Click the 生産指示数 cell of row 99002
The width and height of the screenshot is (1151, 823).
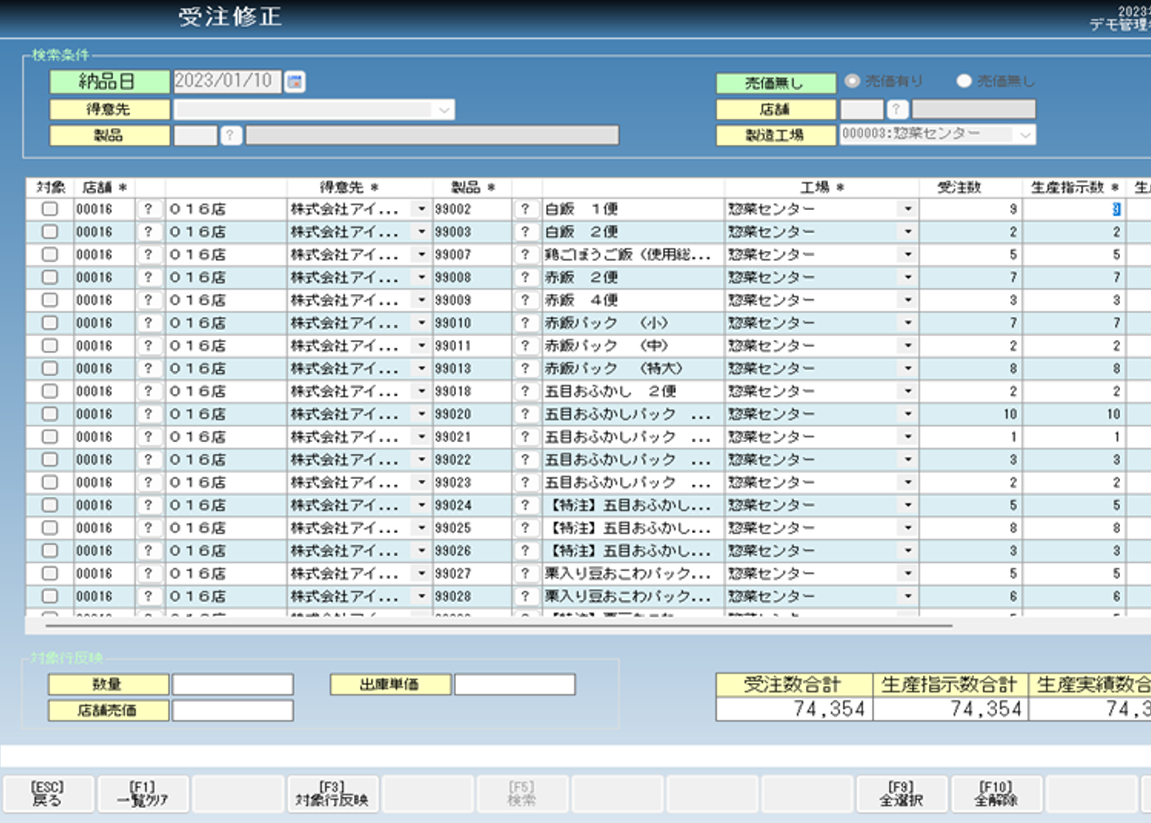click(x=1074, y=209)
